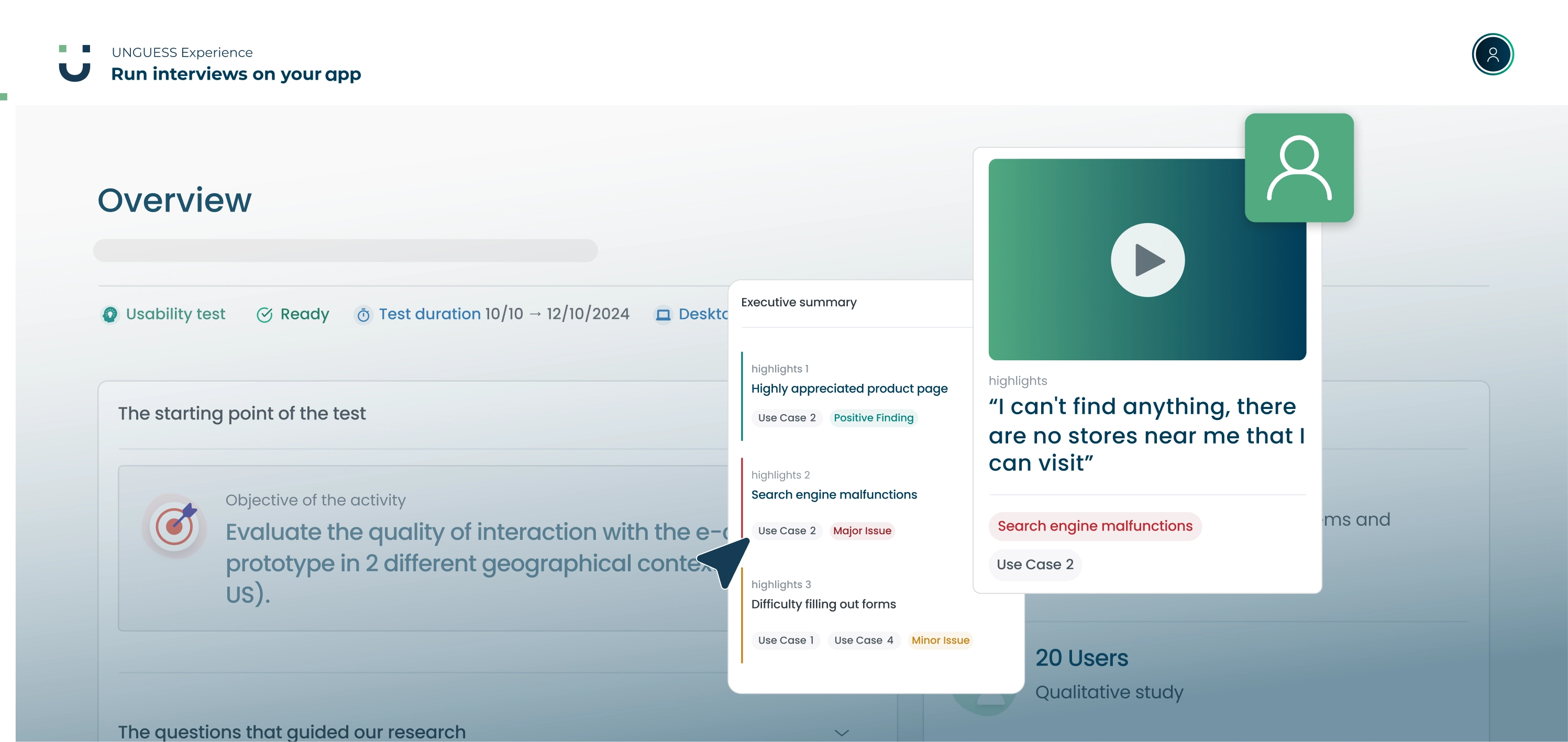The image size is (1568, 742).
Task: Select the Positive Finding tag
Action: coord(874,417)
